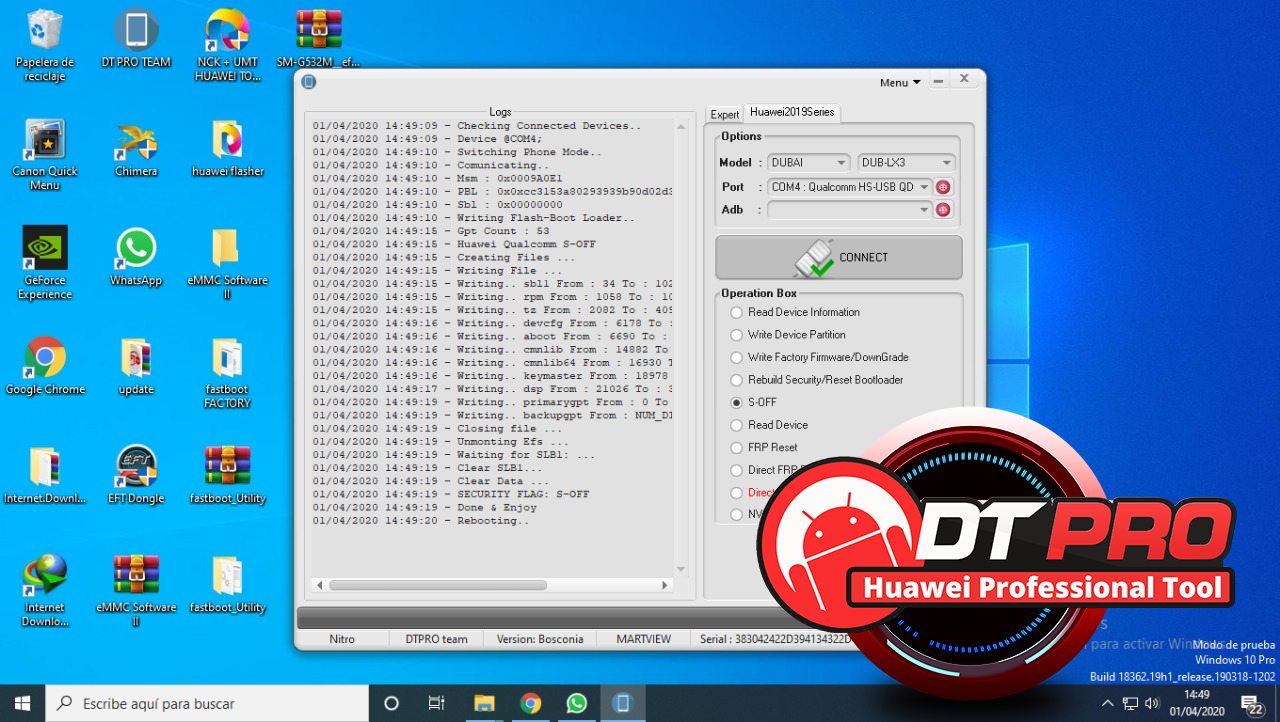Click the 'Rebooting..' log line
The width and height of the screenshot is (1280, 722).
[422, 520]
